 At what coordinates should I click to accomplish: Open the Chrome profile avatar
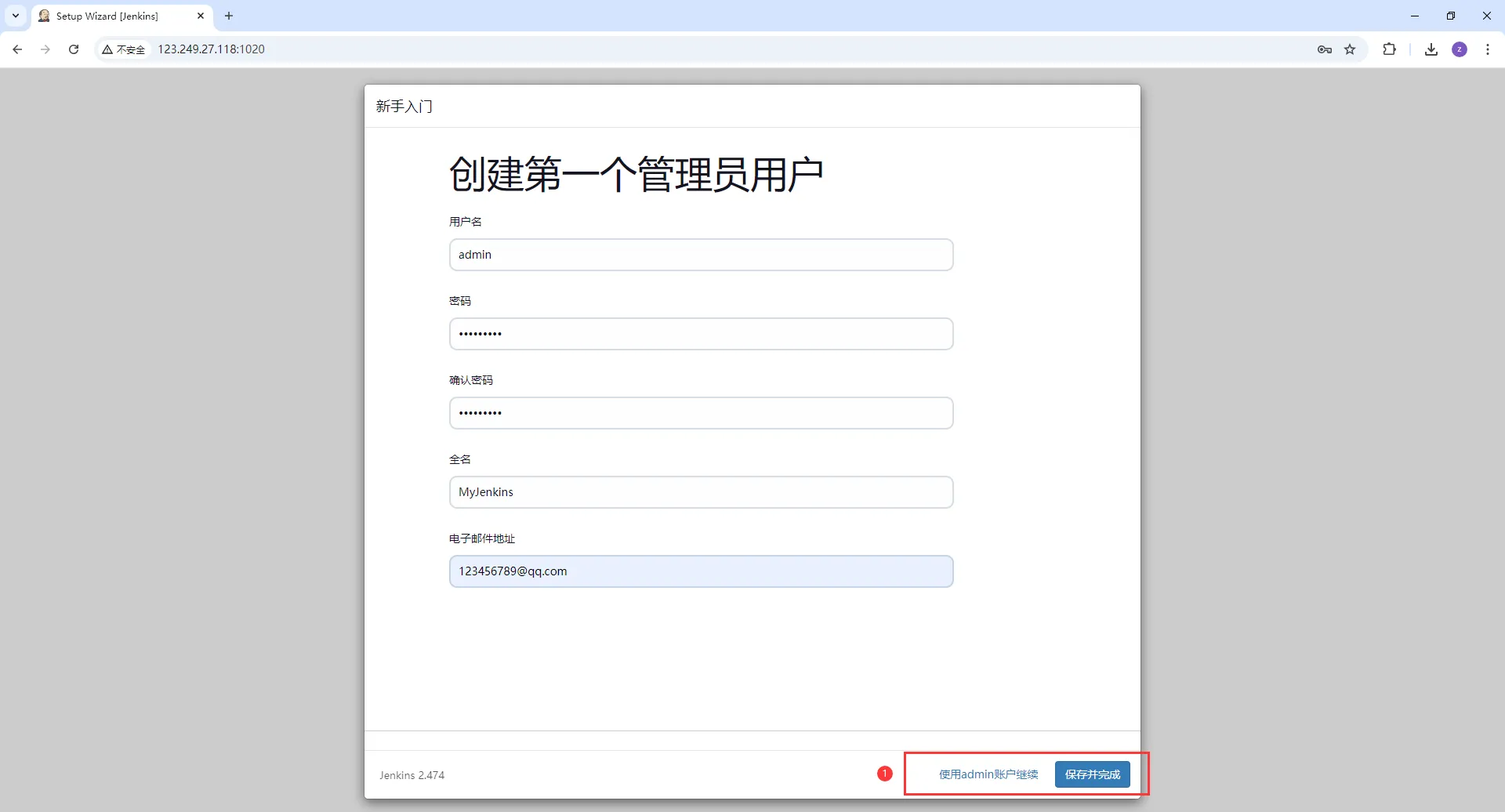[1460, 49]
